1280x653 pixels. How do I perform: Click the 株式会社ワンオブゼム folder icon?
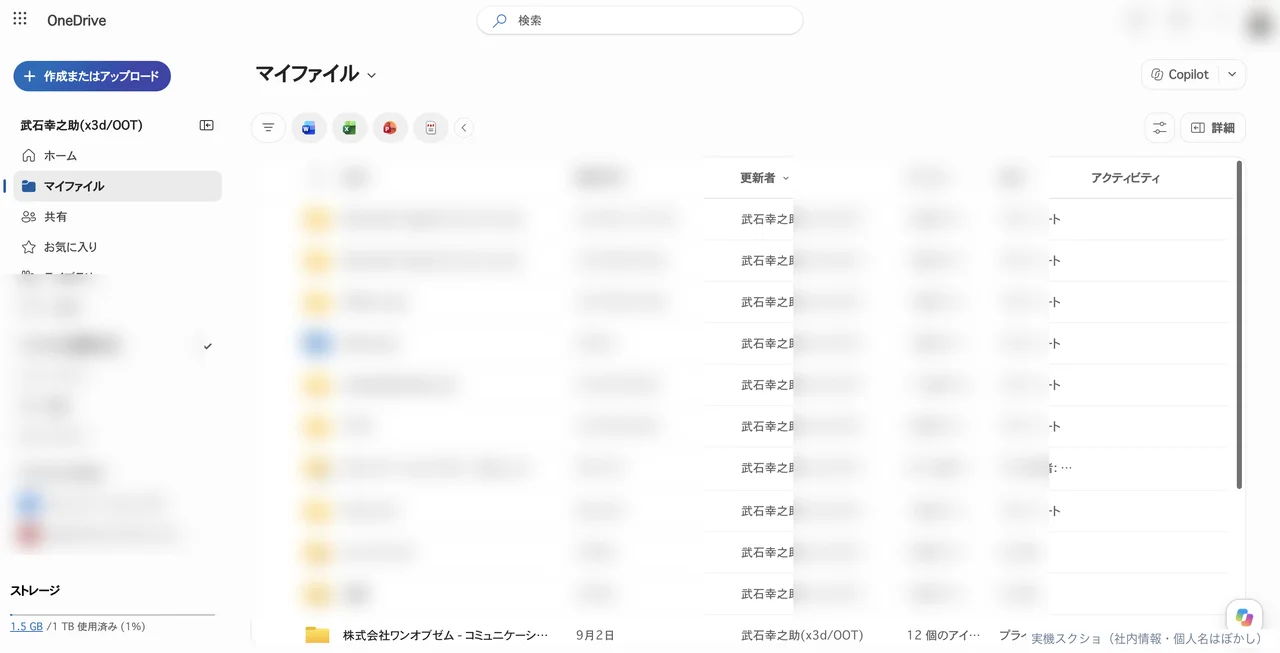tap(318, 635)
